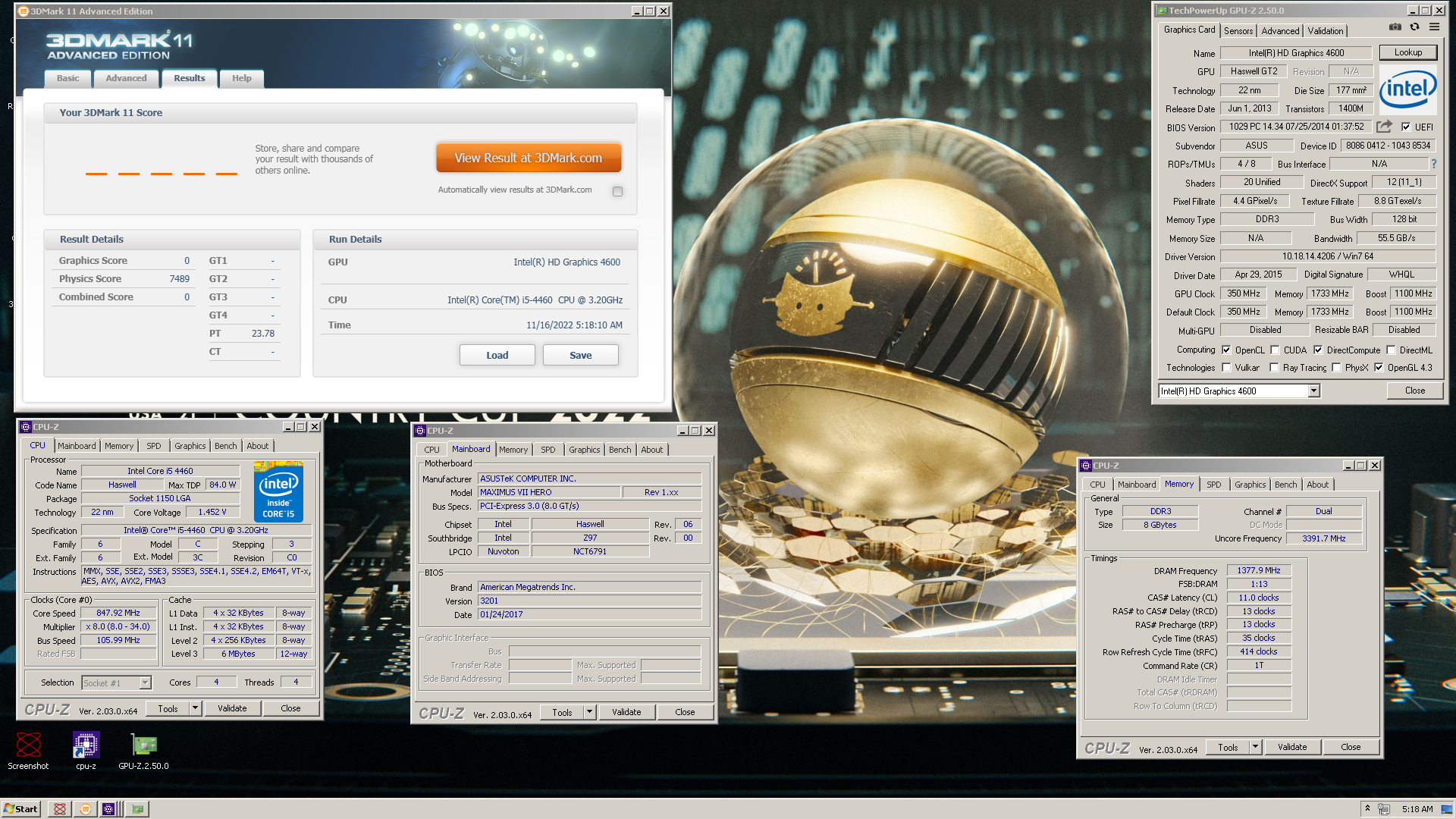
Task: Toggle the Ray Tracing checkbox
Action: coord(1274,368)
